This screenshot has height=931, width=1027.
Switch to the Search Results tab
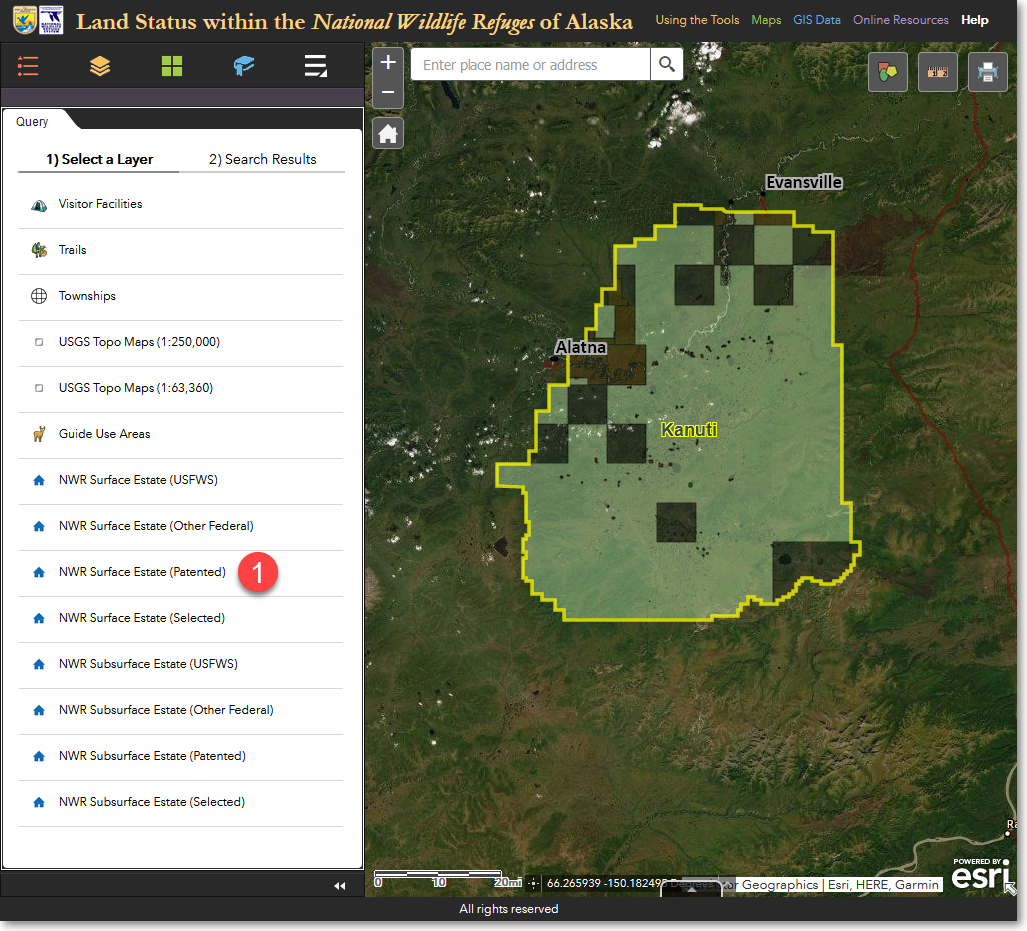coord(262,159)
